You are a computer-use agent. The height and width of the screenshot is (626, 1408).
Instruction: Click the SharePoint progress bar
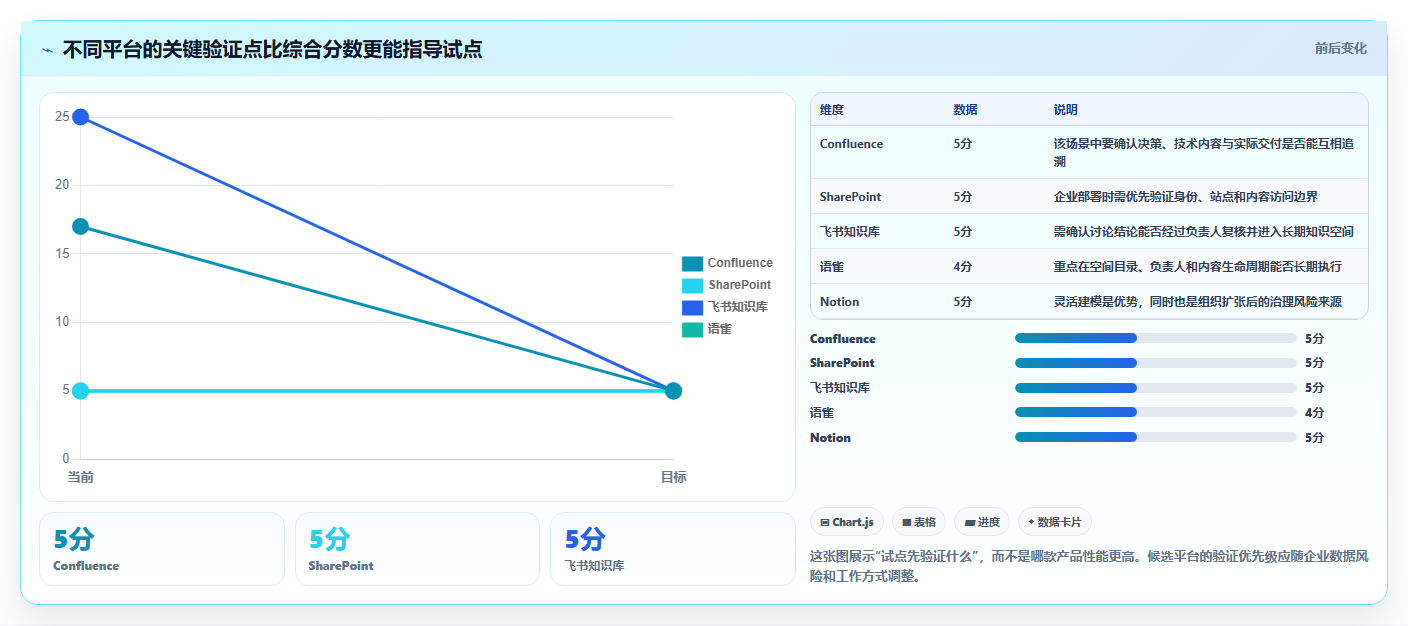1155,363
